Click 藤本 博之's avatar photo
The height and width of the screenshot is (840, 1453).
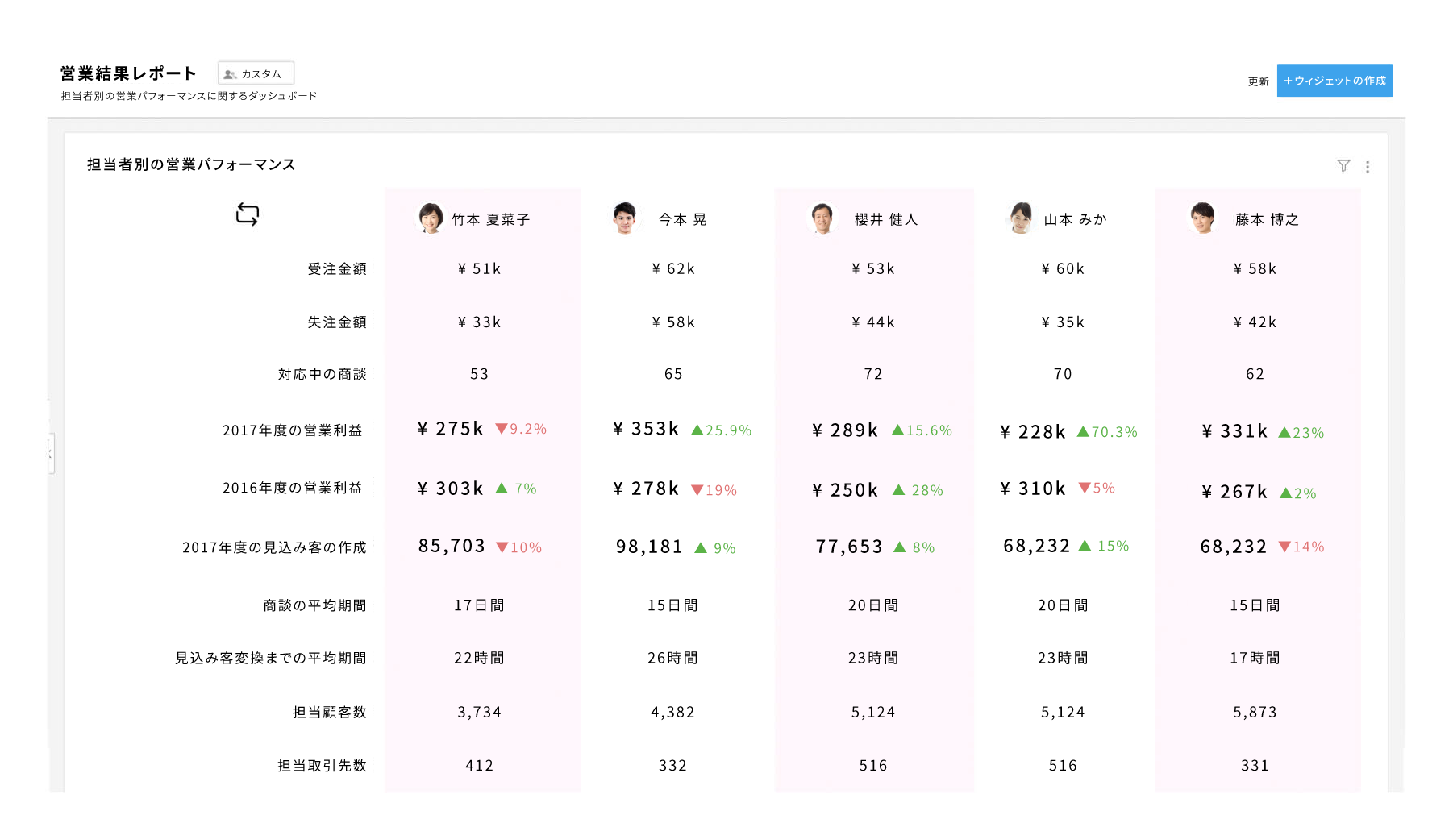click(x=1202, y=218)
